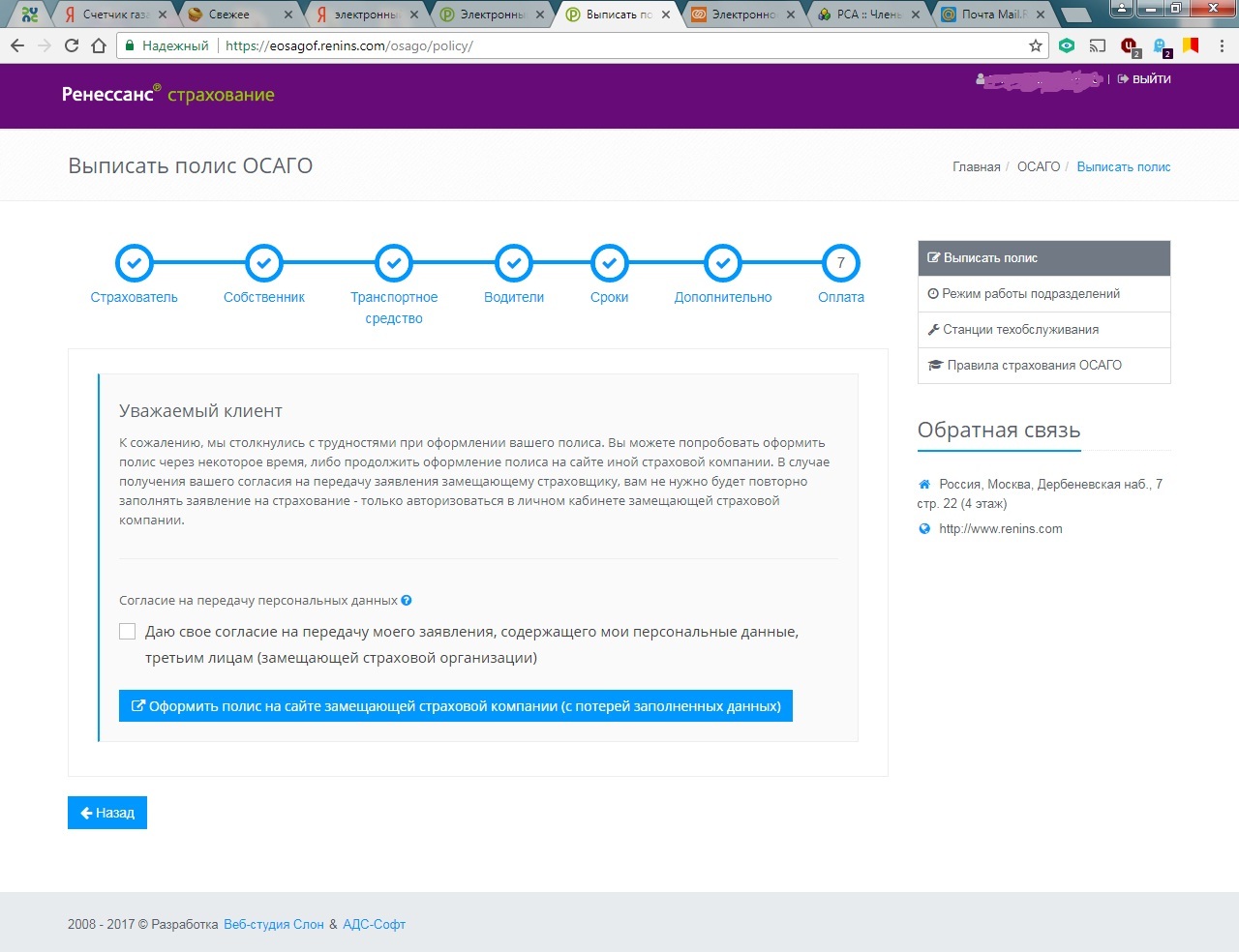
Task: Click Оформить полис на сайте замещающей компании button
Action: click(x=456, y=706)
